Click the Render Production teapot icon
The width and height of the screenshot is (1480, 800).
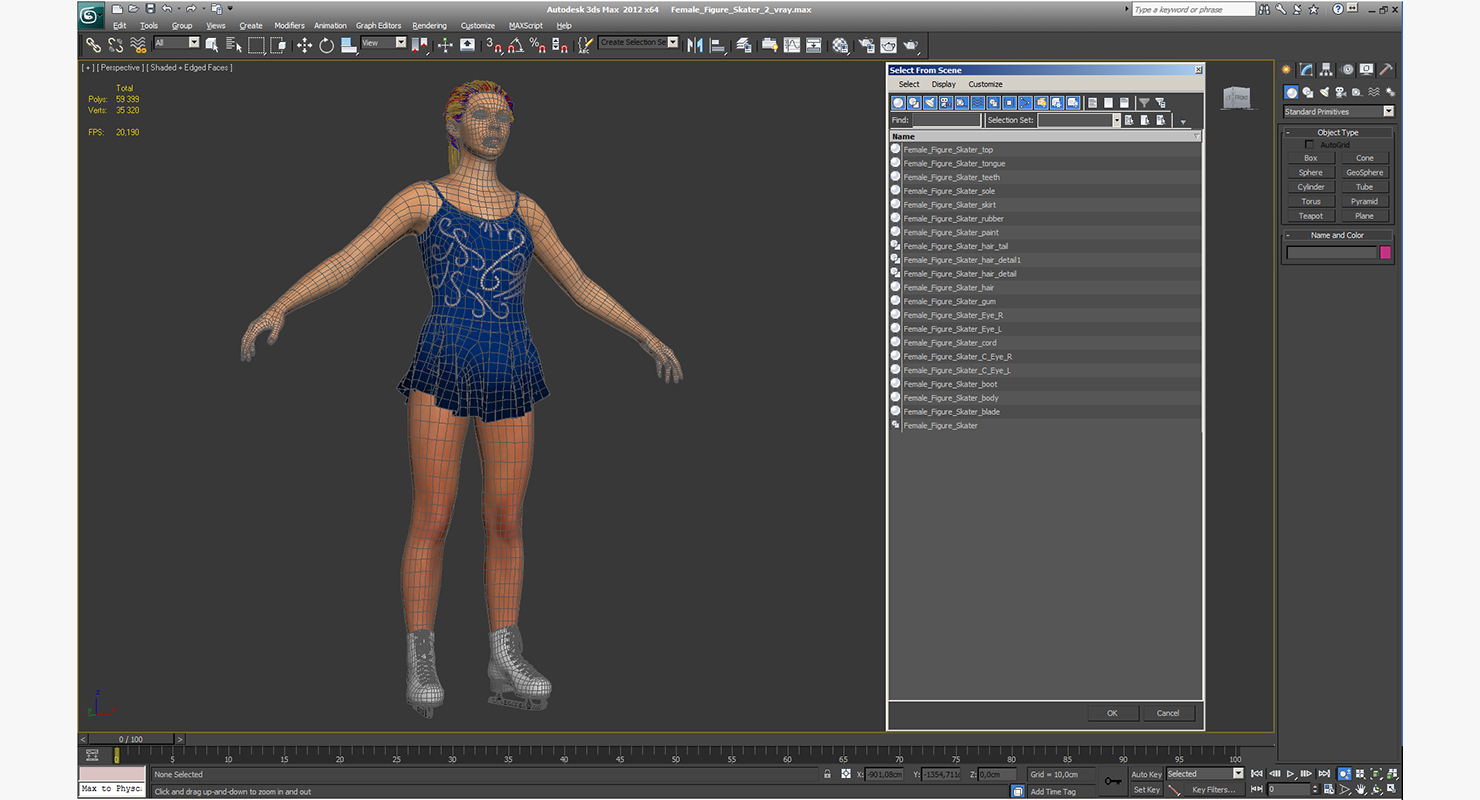point(910,44)
